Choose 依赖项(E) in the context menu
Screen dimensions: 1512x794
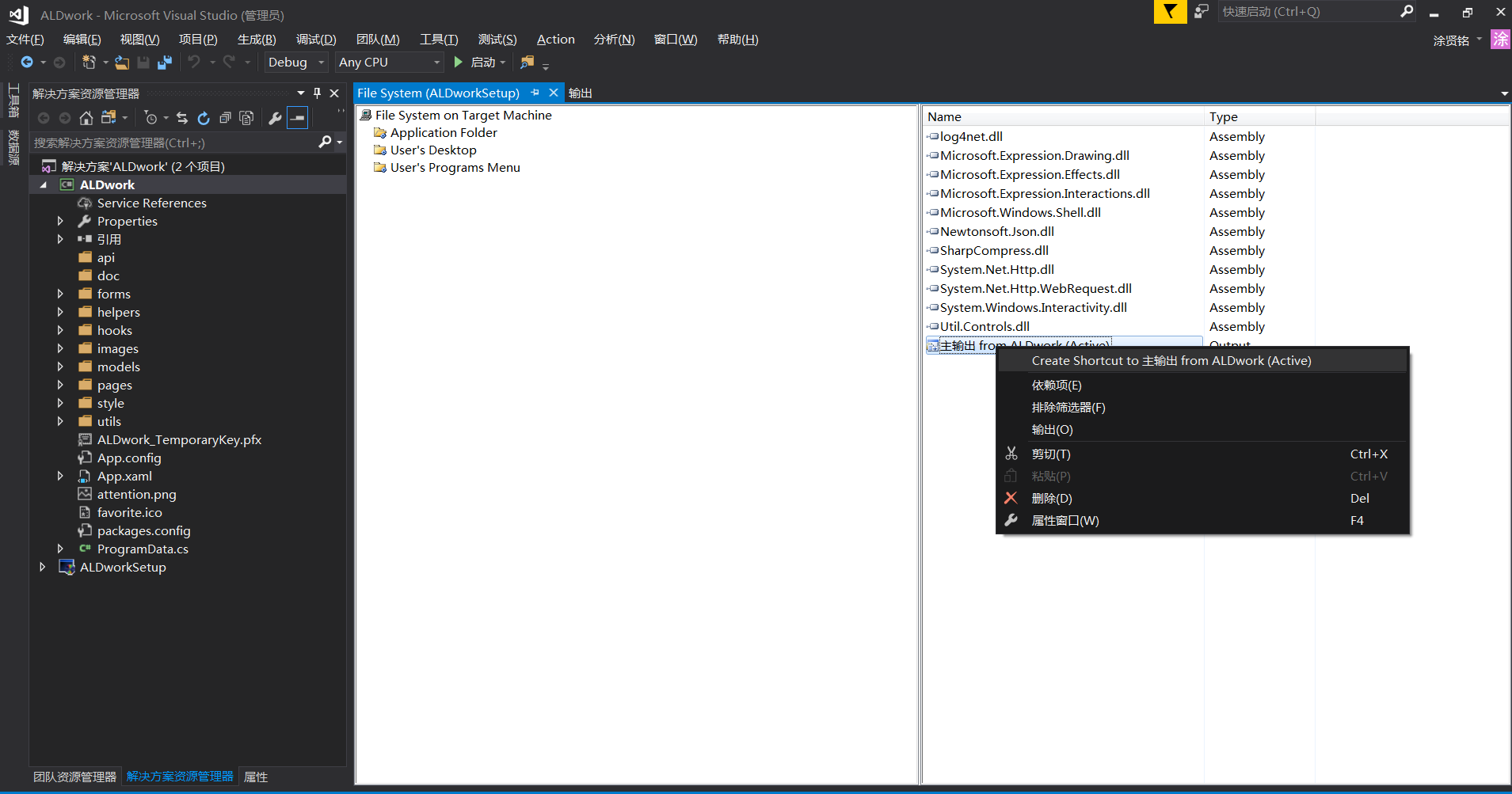1202,386
